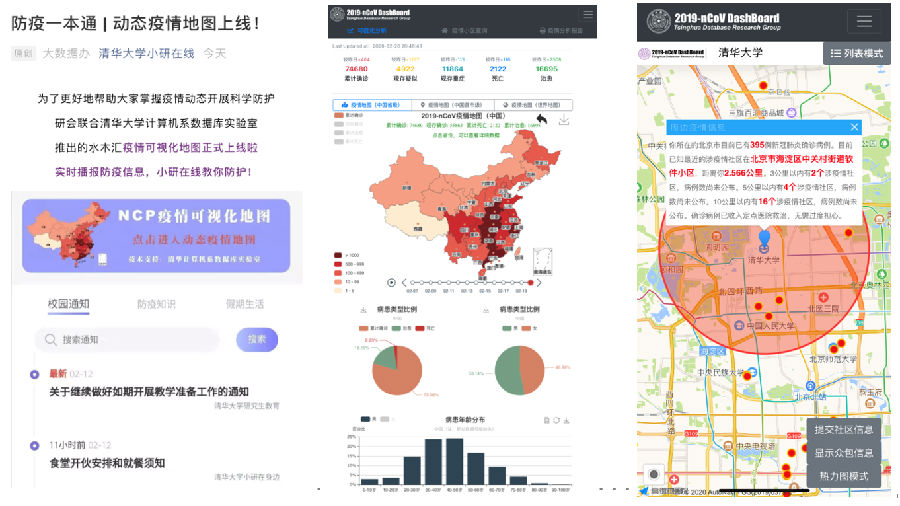
Task: Click the magnifier icon in 搜索通知 box
Action: 51,340
